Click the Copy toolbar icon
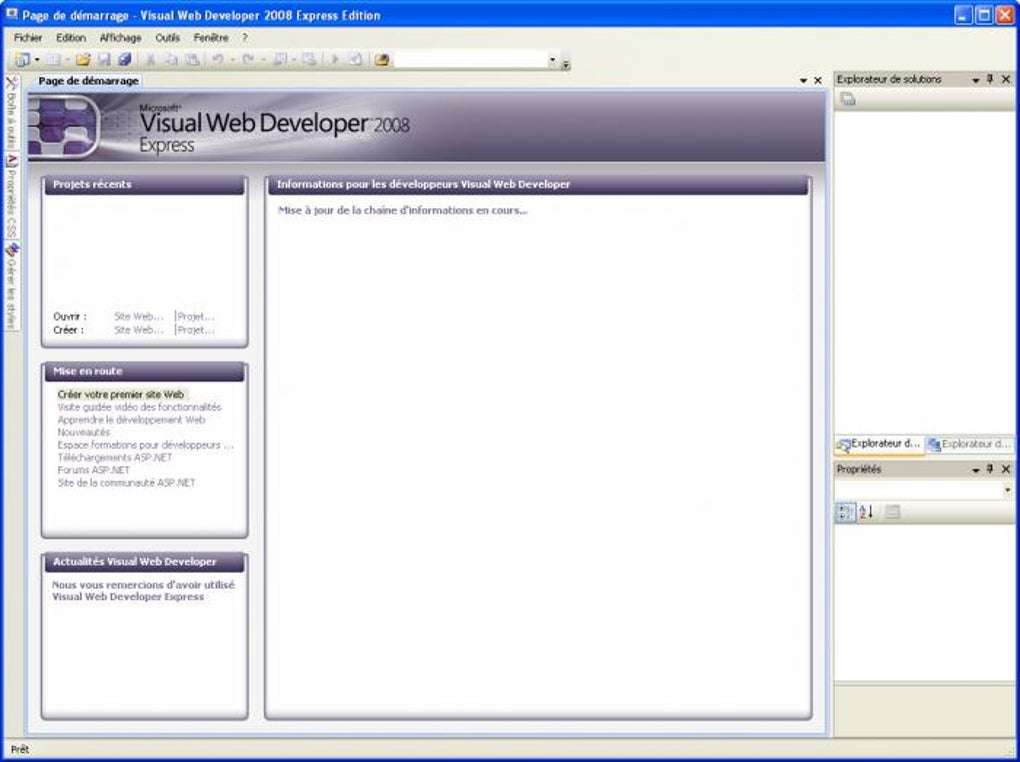The width and height of the screenshot is (1020, 762). 171,60
